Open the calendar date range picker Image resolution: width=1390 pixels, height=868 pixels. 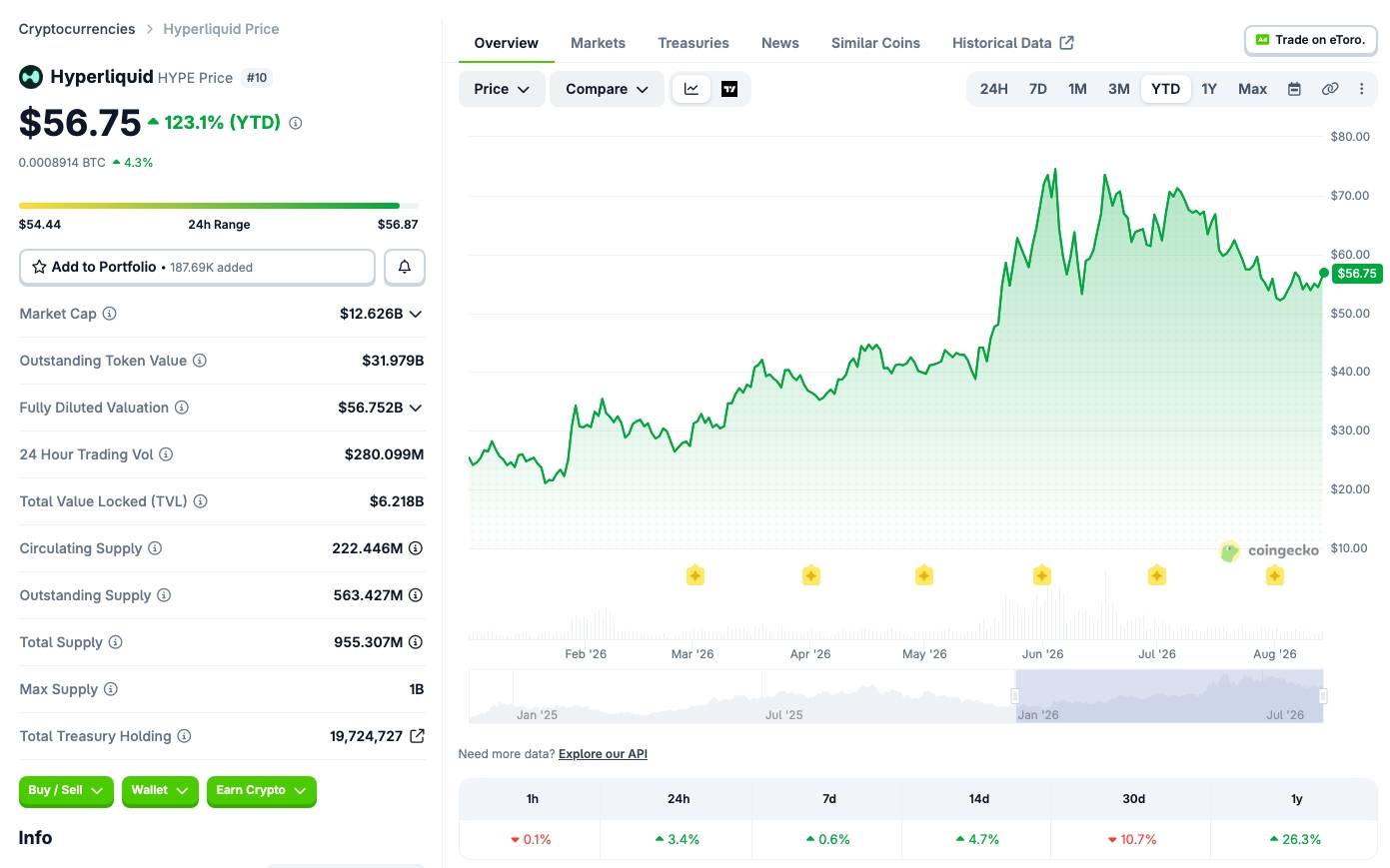coord(1294,89)
